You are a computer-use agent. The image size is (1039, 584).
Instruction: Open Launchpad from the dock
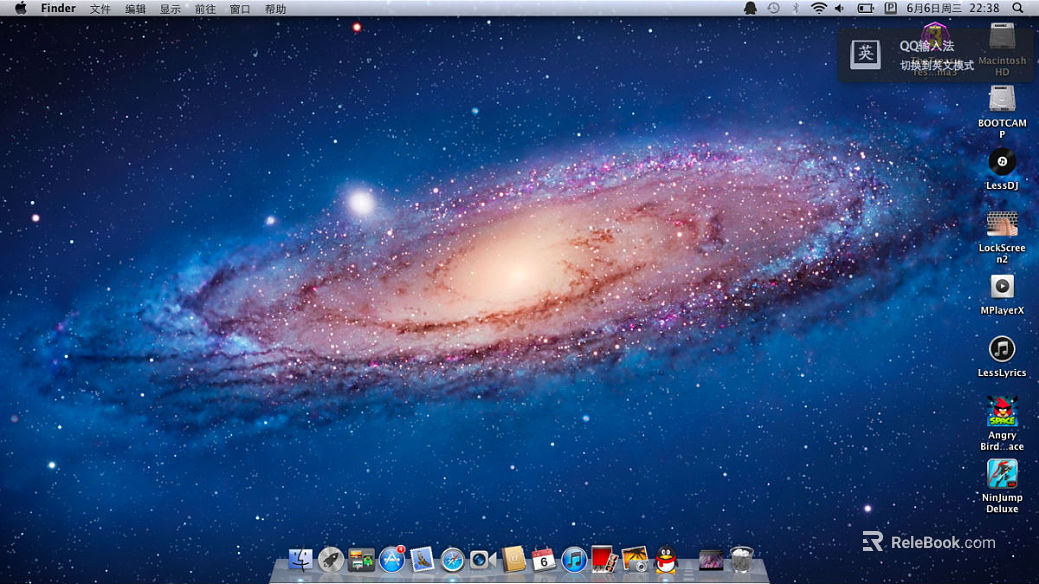pyautogui.click(x=331, y=560)
